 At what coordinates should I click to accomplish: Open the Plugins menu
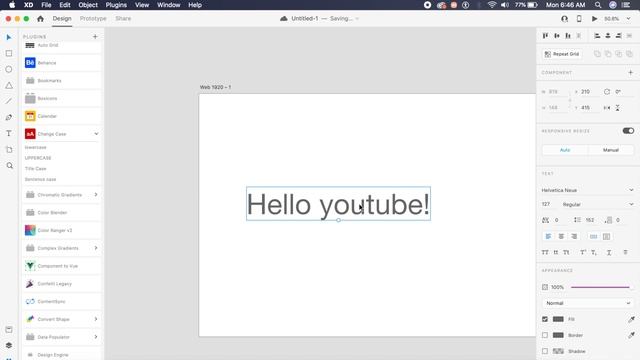click(116, 5)
